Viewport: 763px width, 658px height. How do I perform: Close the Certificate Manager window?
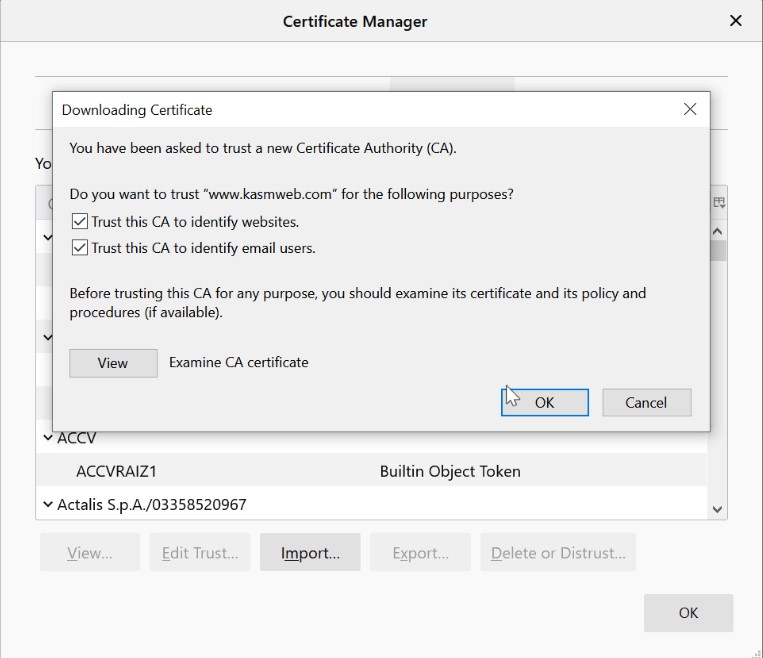tap(736, 20)
